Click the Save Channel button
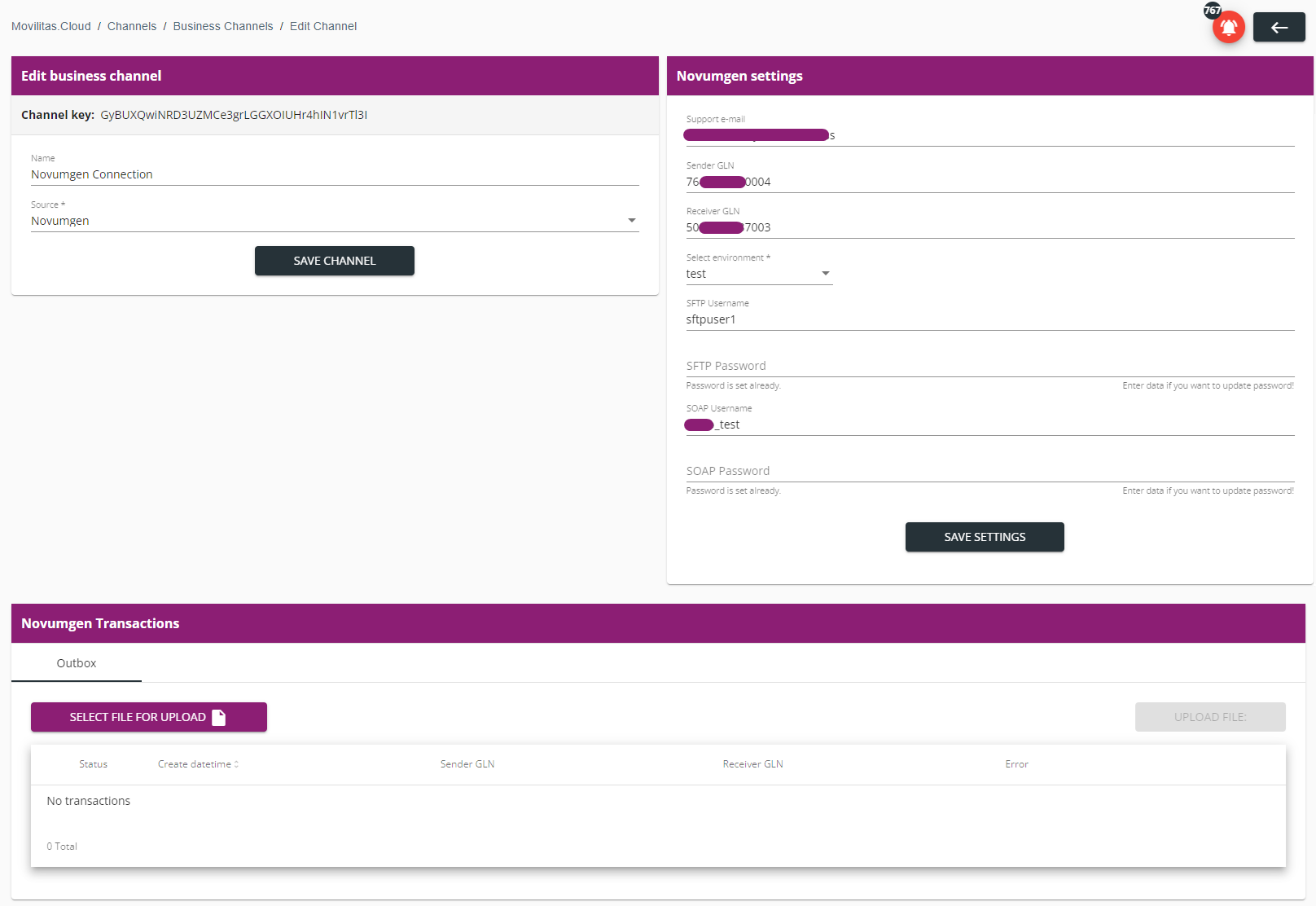 (335, 261)
